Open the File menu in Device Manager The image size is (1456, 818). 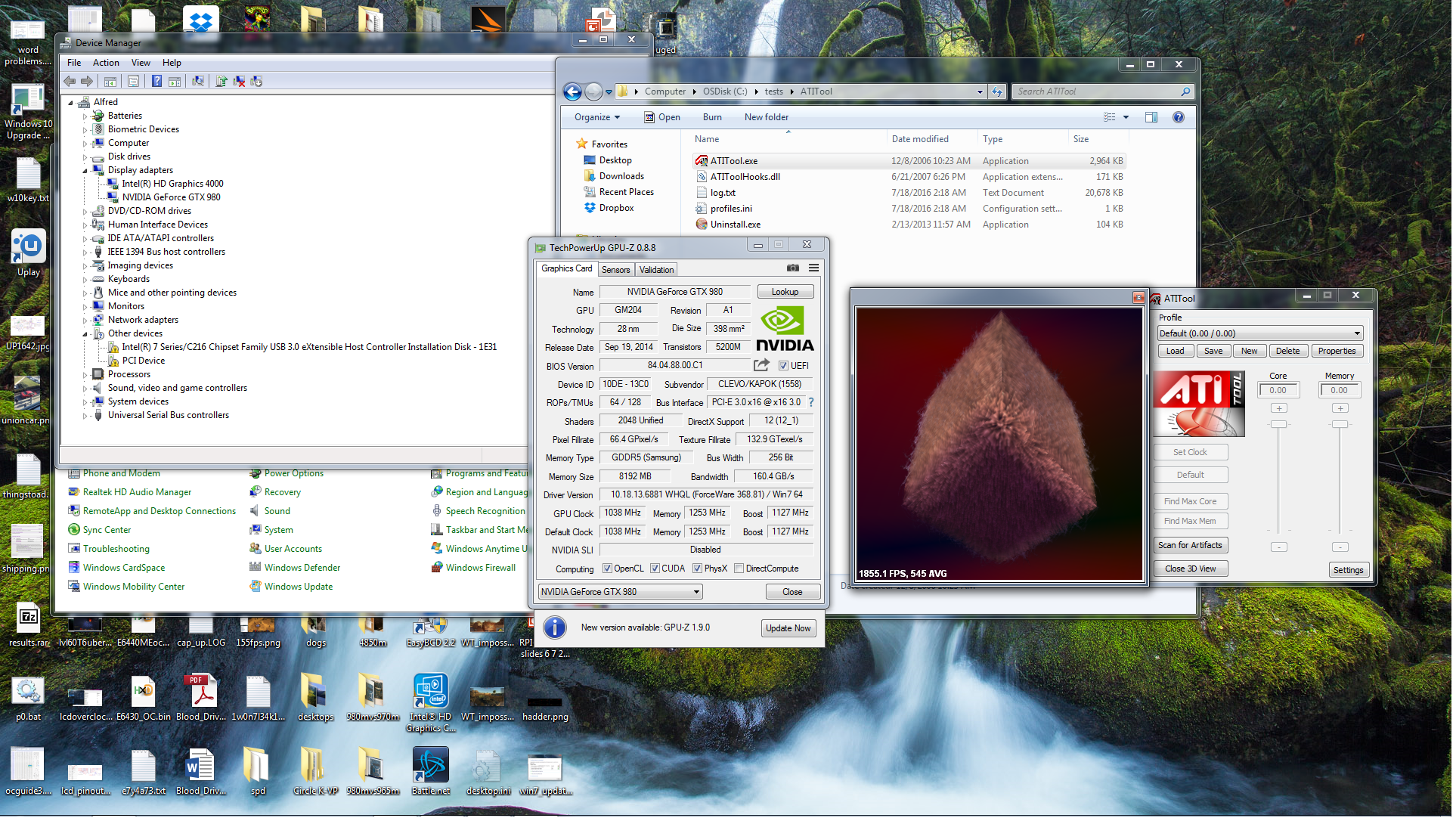[74, 63]
